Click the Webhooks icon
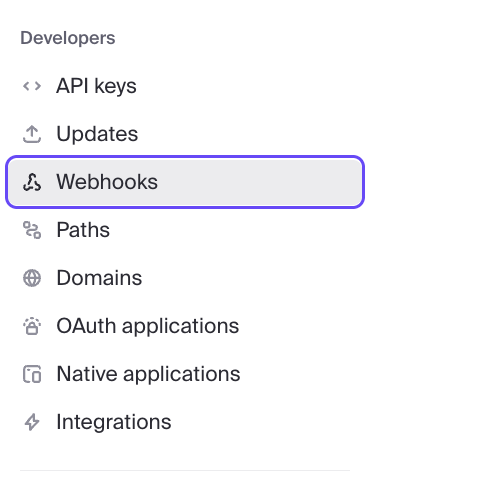 click(32, 182)
